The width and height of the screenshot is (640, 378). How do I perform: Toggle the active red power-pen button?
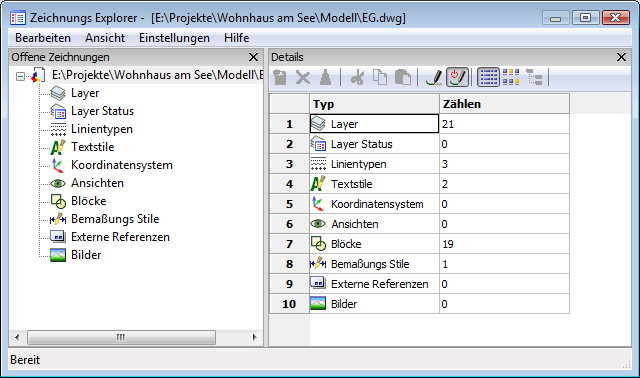click(457, 77)
